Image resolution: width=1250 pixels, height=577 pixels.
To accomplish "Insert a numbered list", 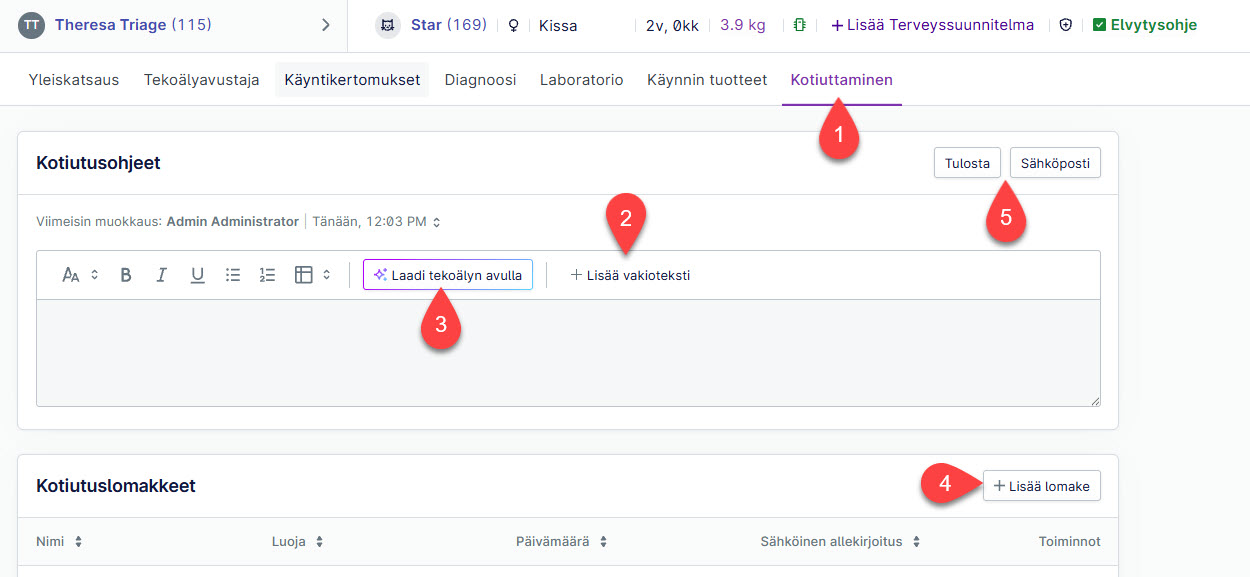I will 267,275.
